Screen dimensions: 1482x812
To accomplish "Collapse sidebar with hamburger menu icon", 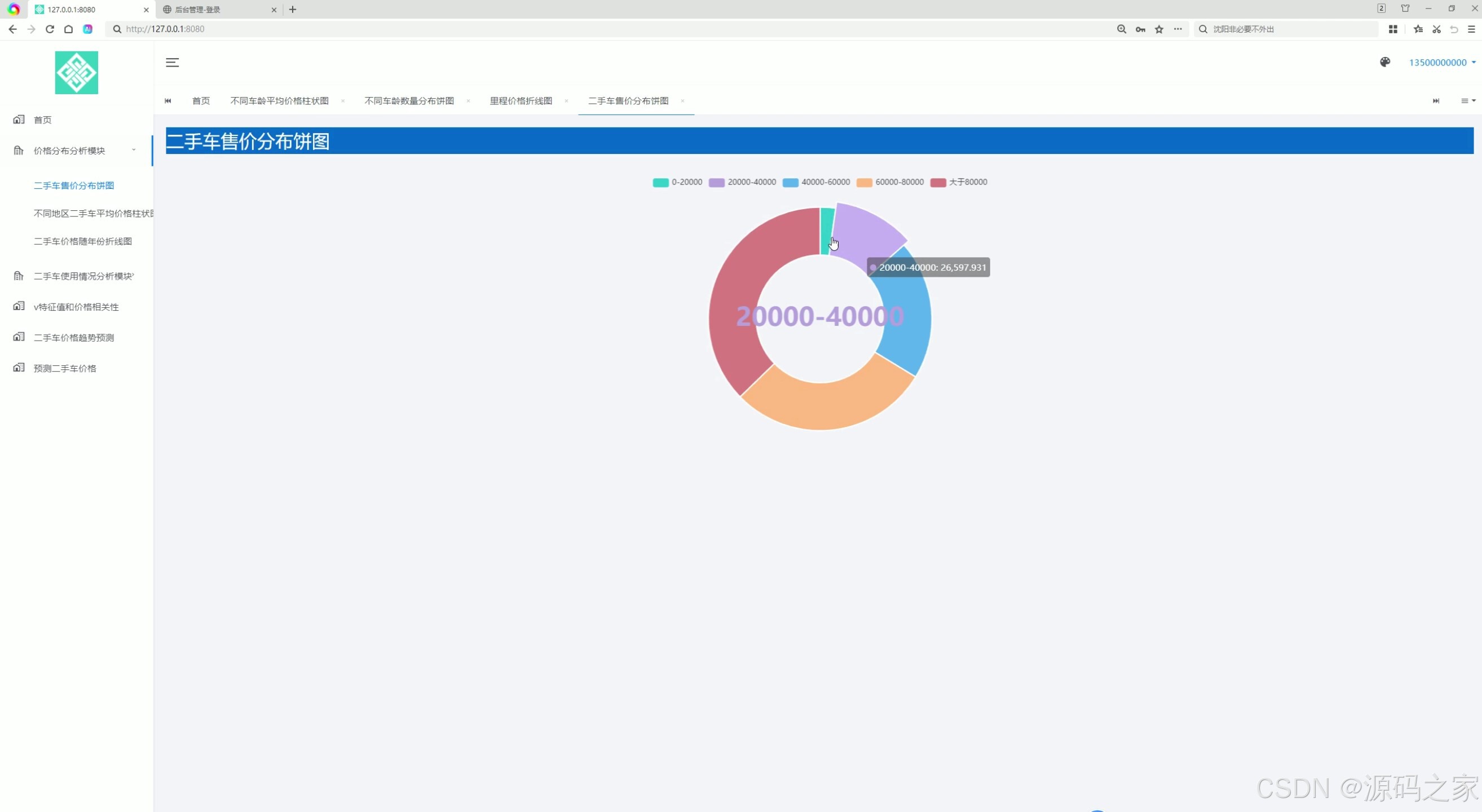I will click(172, 62).
